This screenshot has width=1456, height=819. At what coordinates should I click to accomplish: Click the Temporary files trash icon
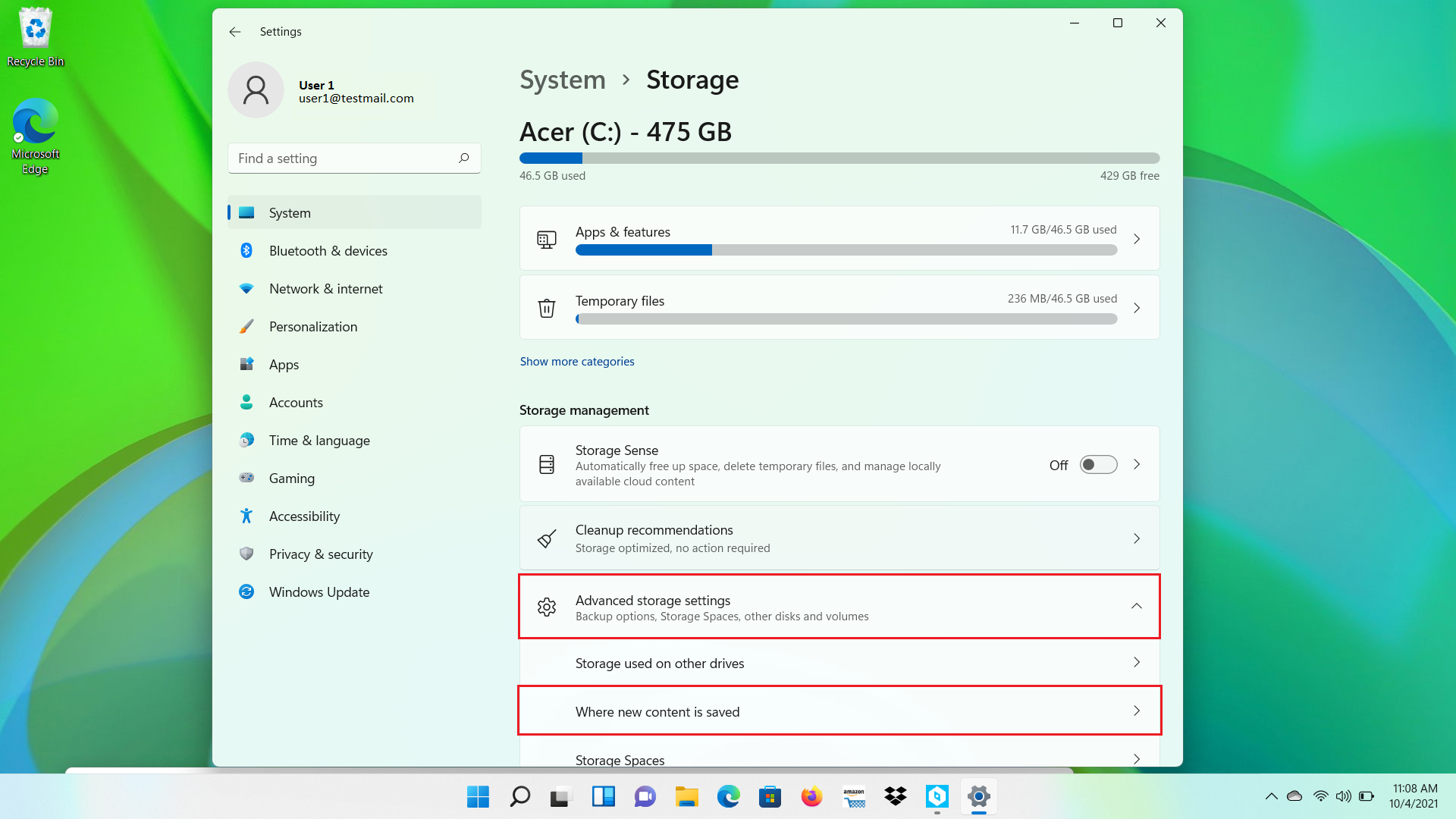[x=546, y=308]
